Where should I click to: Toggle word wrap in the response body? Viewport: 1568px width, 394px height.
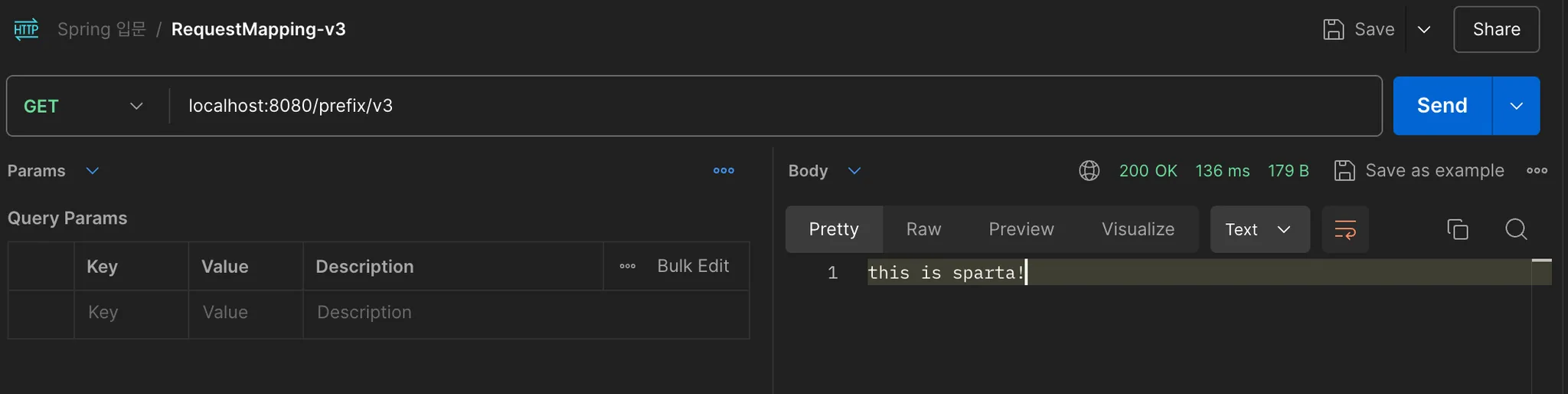[1345, 229]
